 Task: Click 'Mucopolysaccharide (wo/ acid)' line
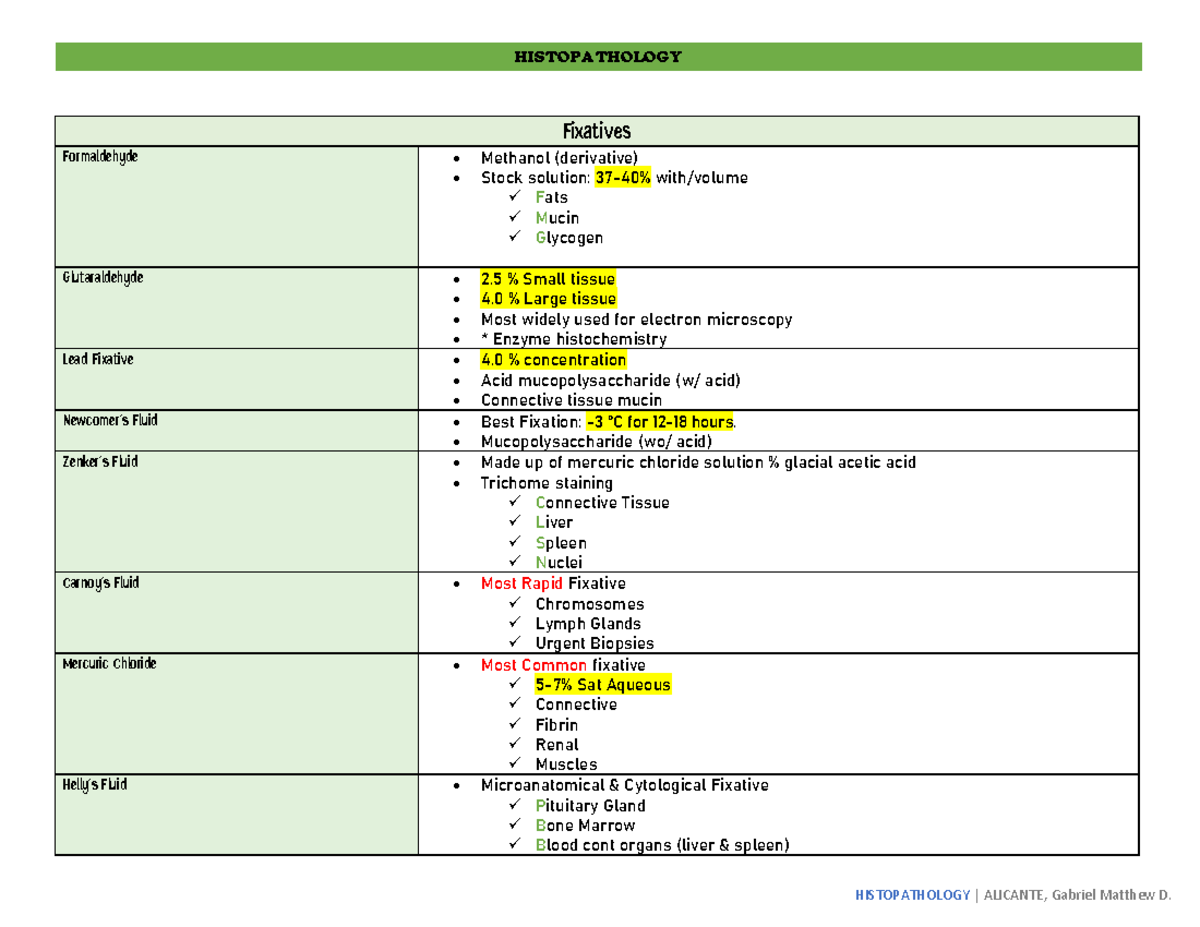point(597,442)
